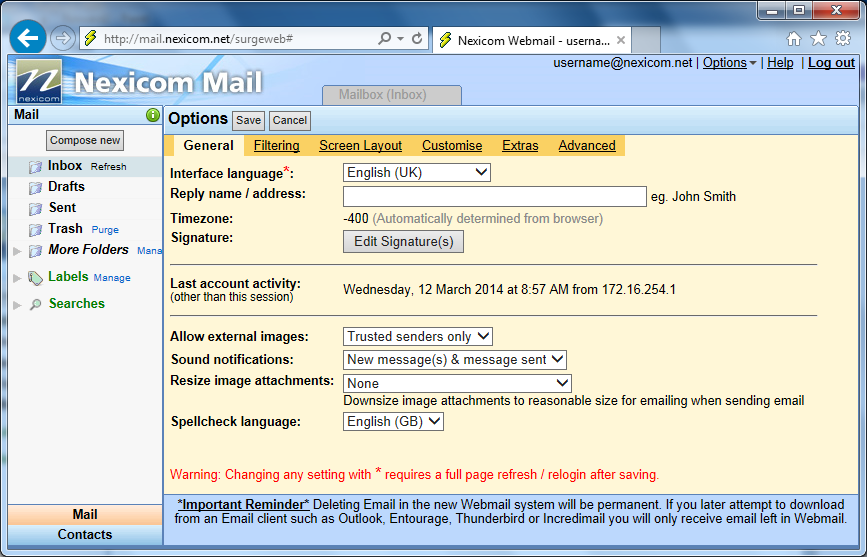Open the Sound notifications dropdown
This screenshot has width=867, height=557.
click(x=455, y=360)
